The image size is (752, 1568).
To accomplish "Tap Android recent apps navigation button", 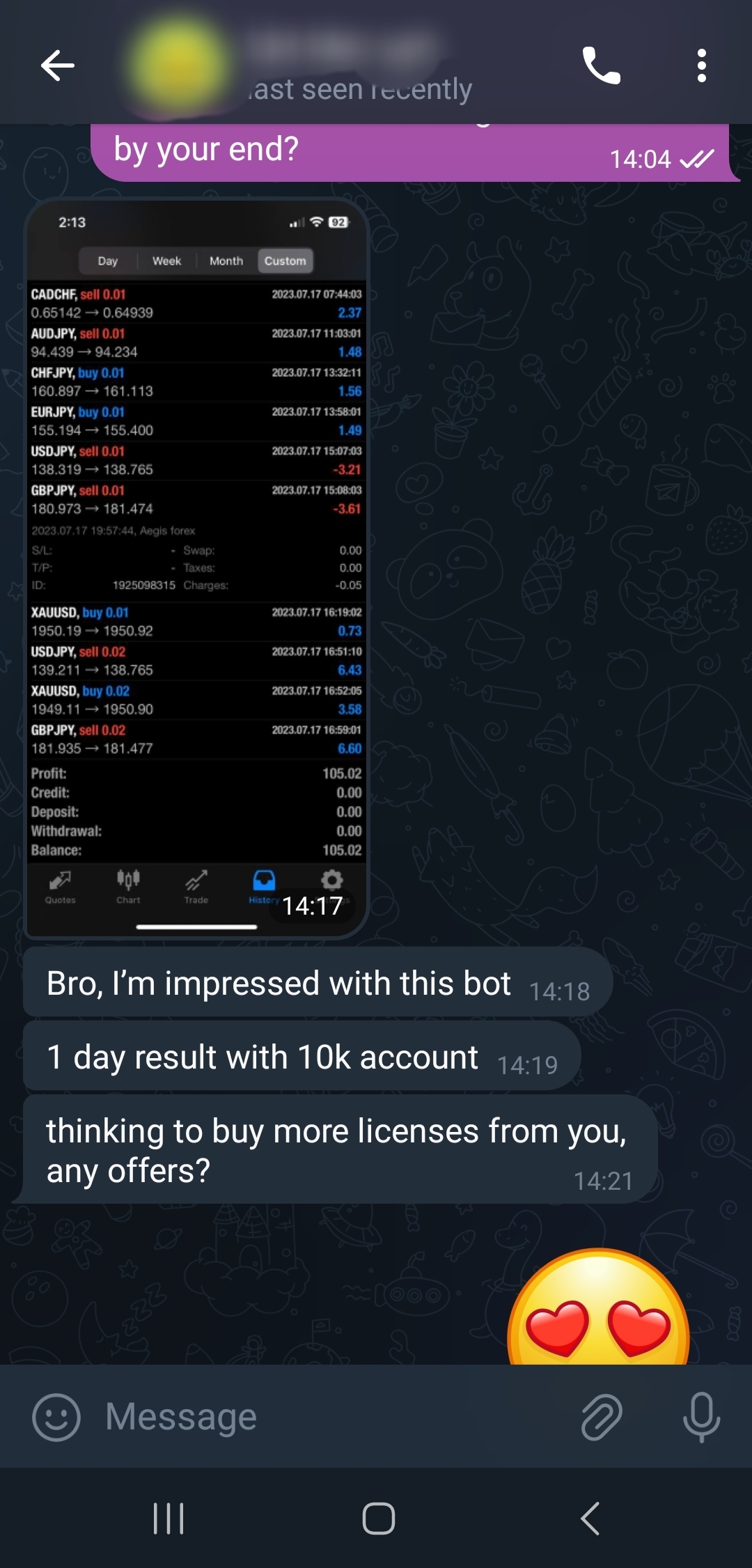I will coord(169,1519).
